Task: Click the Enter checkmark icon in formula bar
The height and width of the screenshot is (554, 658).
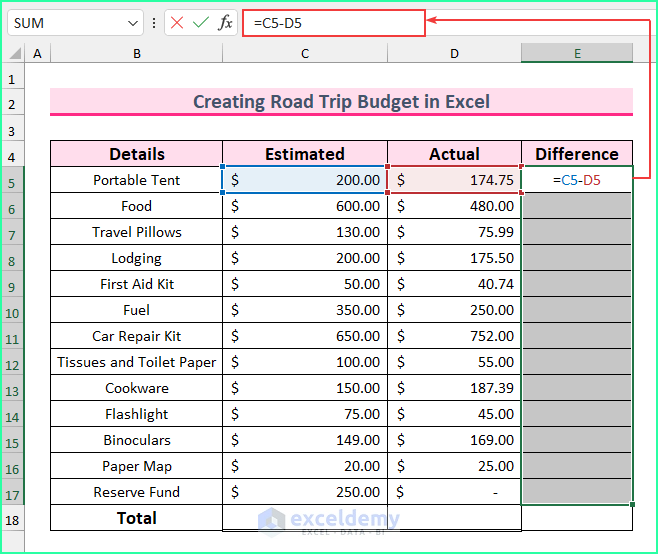Action: click(x=201, y=22)
